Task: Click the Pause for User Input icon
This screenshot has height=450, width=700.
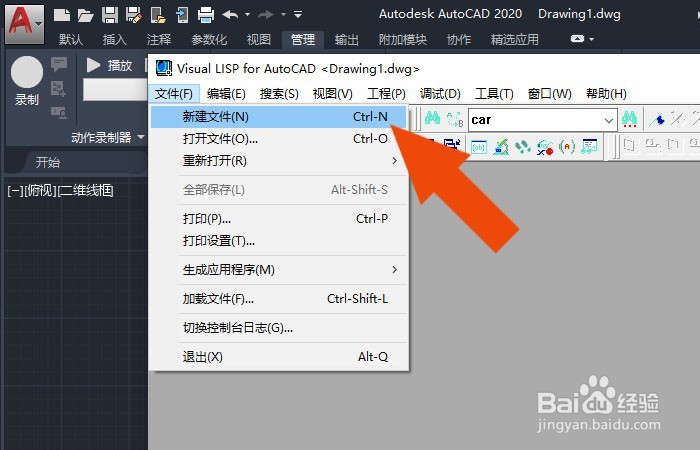Action: pyautogui.click(x=59, y=112)
